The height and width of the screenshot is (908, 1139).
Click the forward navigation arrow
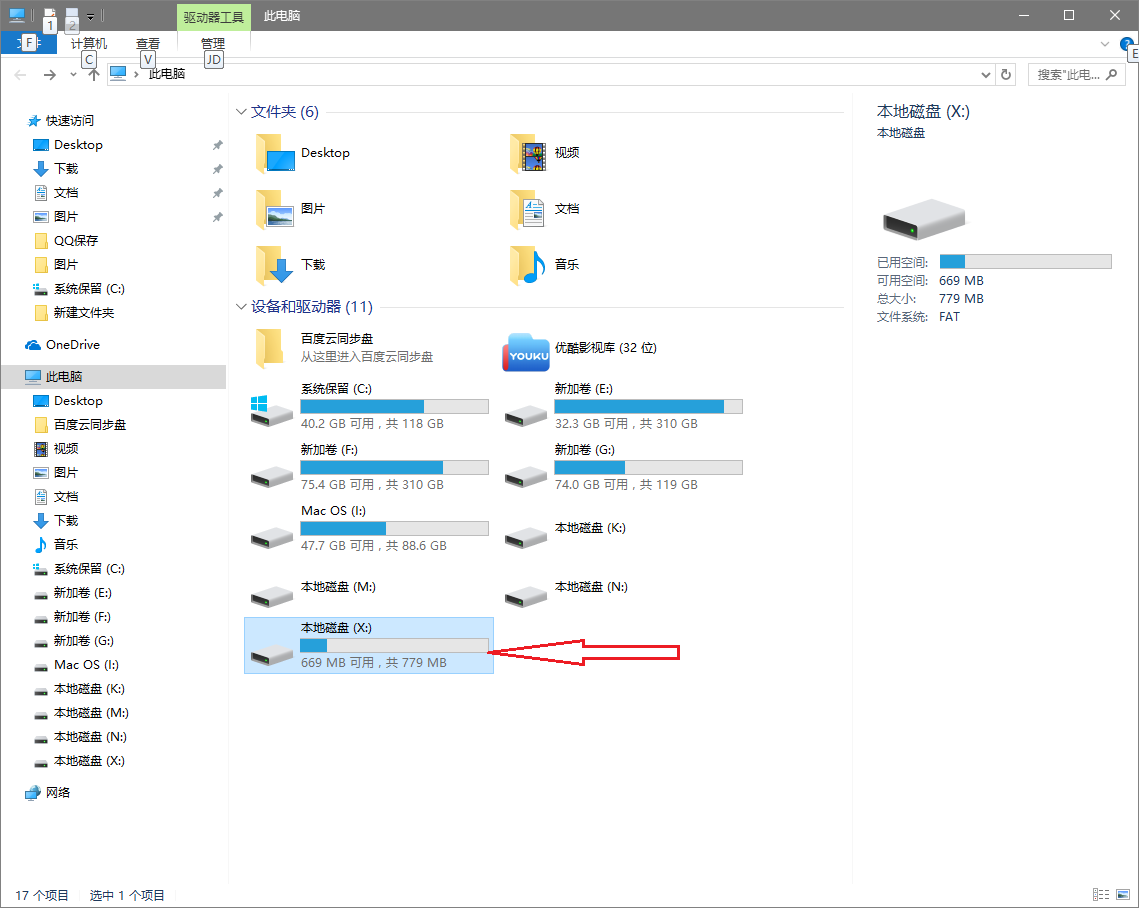click(x=49, y=74)
